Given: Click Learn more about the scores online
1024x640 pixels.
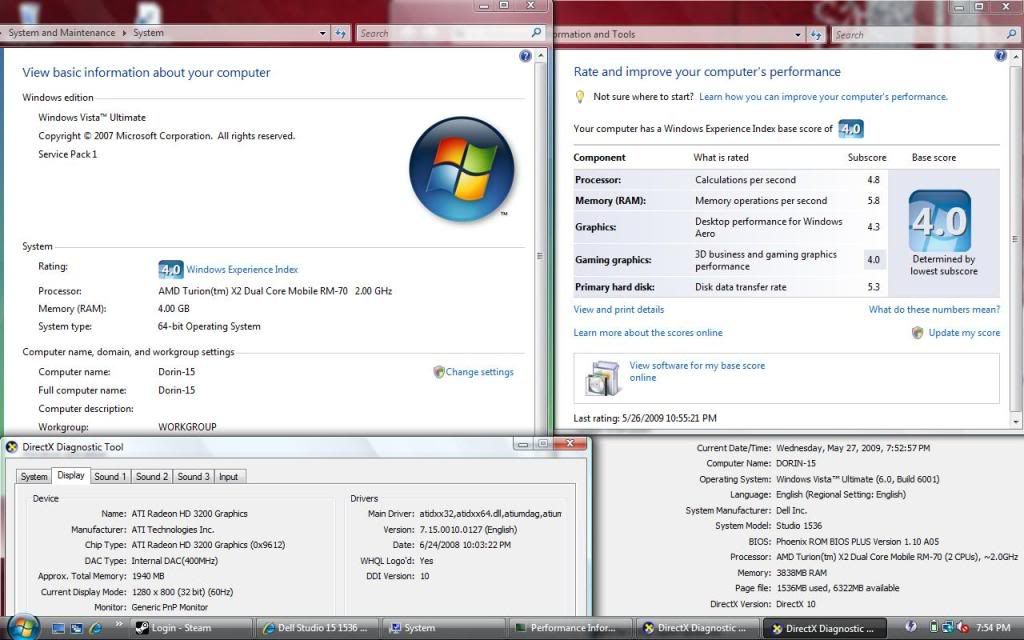Looking at the screenshot, I should pos(648,332).
